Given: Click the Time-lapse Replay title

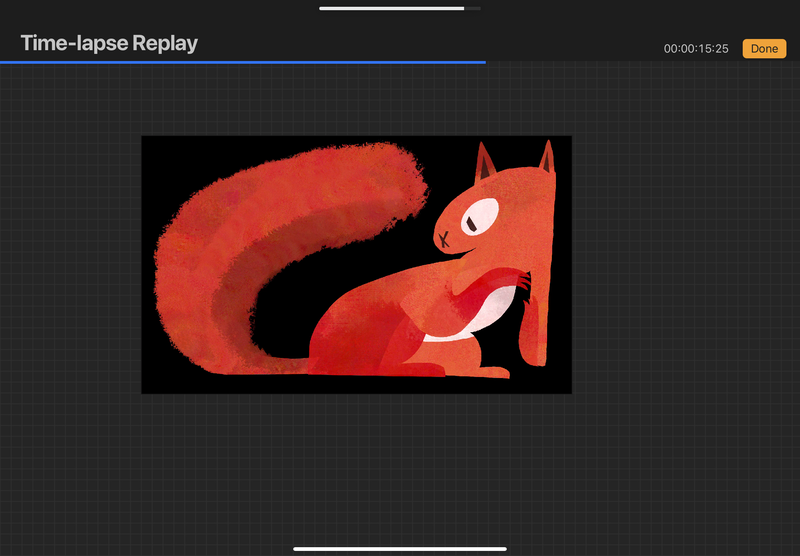Looking at the screenshot, I should tap(109, 43).
